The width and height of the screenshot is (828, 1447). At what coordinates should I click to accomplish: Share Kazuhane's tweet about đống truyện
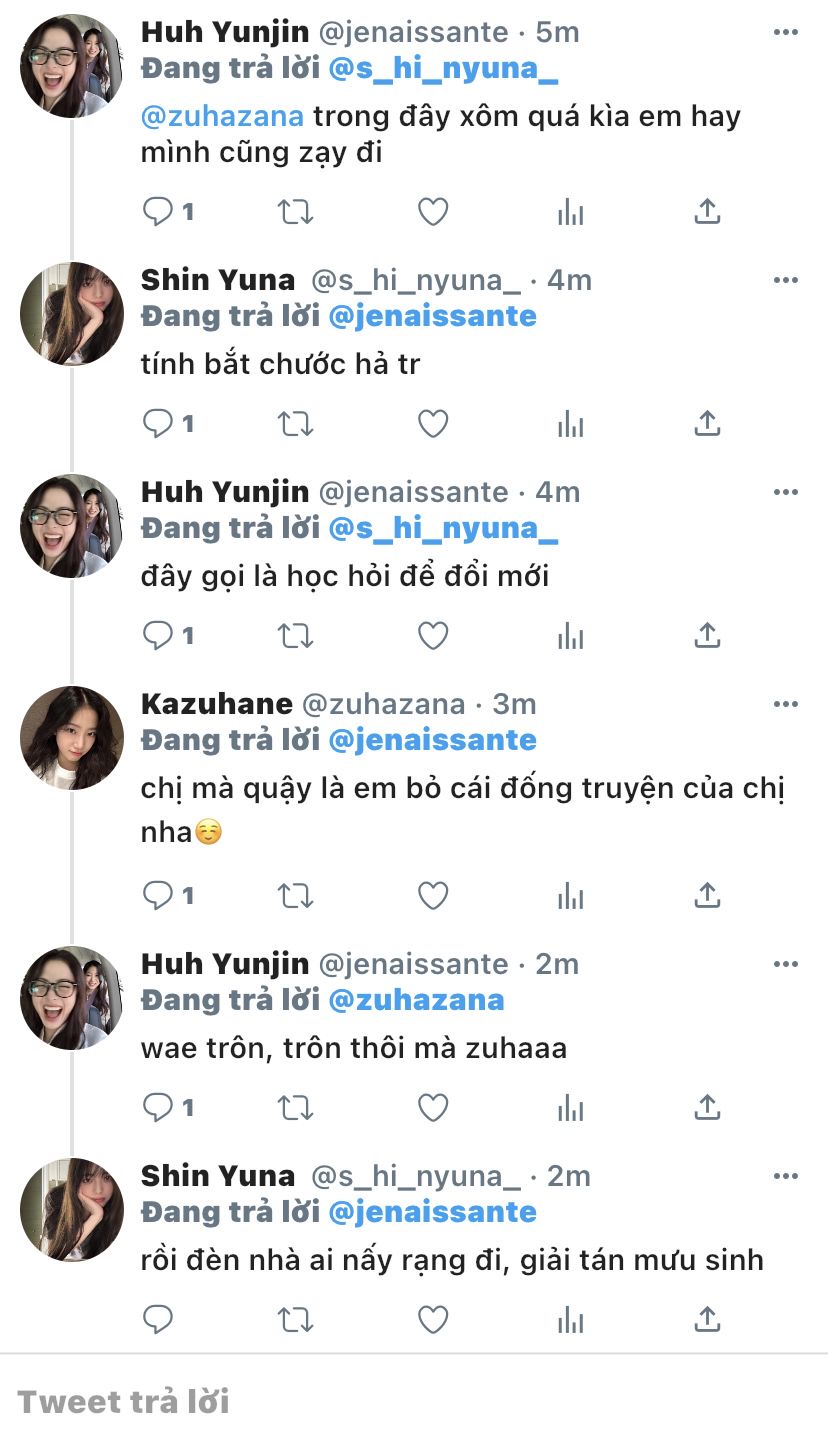pyautogui.click(x=707, y=896)
